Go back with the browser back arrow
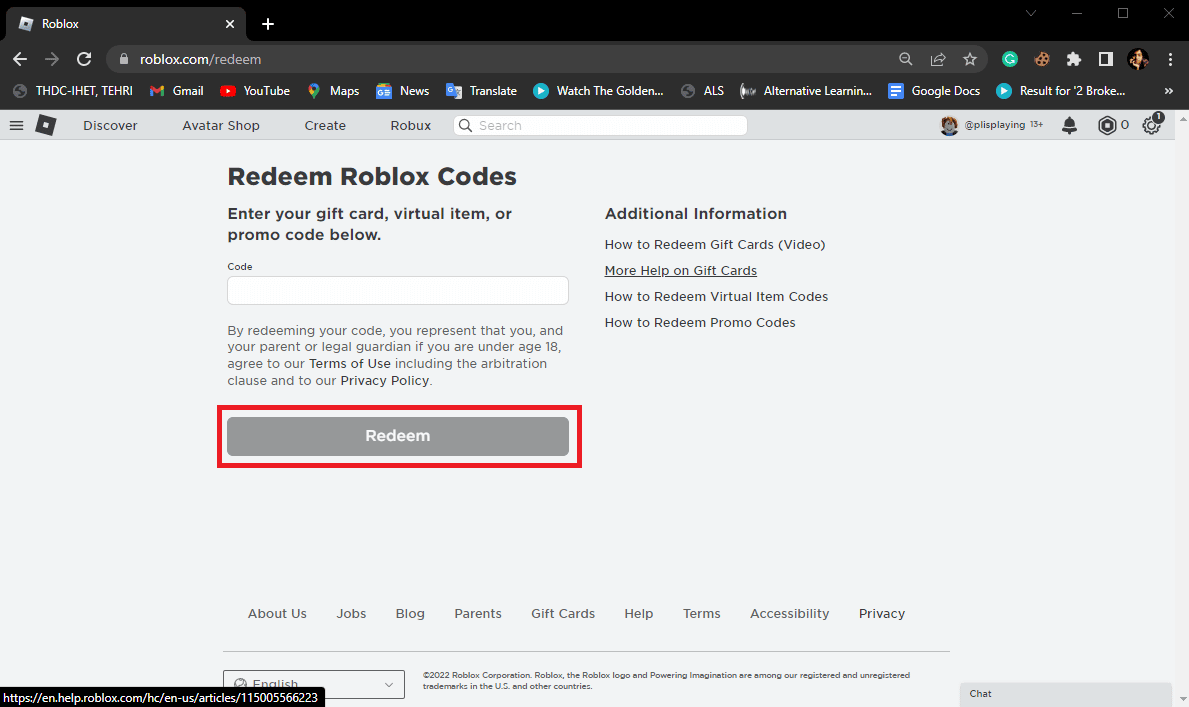Viewport: 1189px width, 707px height. pyautogui.click(x=20, y=59)
